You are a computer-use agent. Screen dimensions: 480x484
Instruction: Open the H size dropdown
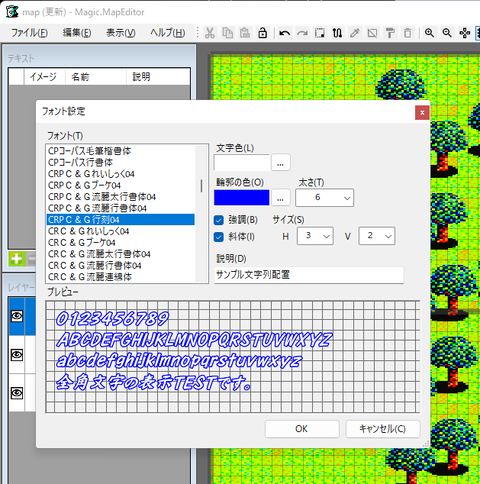pos(315,236)
